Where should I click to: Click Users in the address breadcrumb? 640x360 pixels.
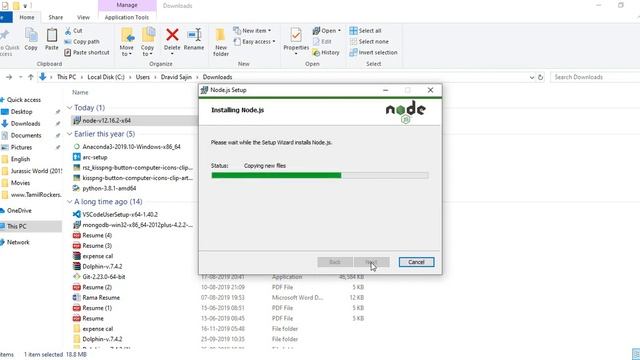(x=142, y=77)
